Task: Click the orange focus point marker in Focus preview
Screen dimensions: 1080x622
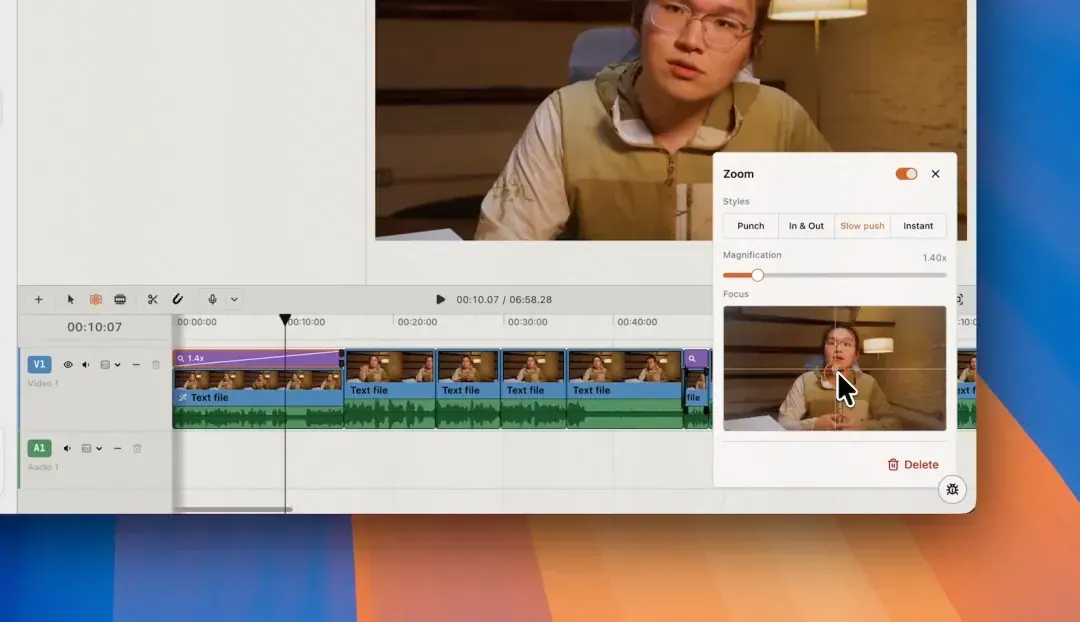Action: tap(834, 373)
